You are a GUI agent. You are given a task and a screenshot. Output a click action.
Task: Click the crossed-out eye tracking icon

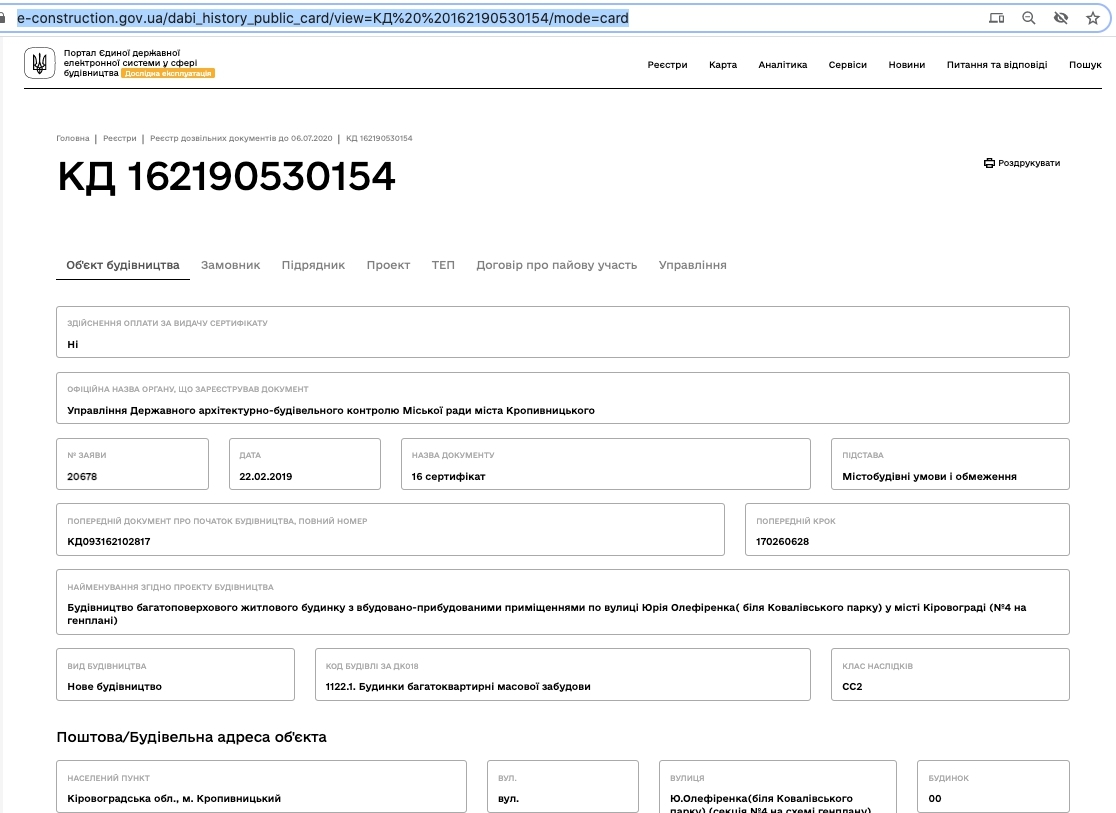[1060, 19]
